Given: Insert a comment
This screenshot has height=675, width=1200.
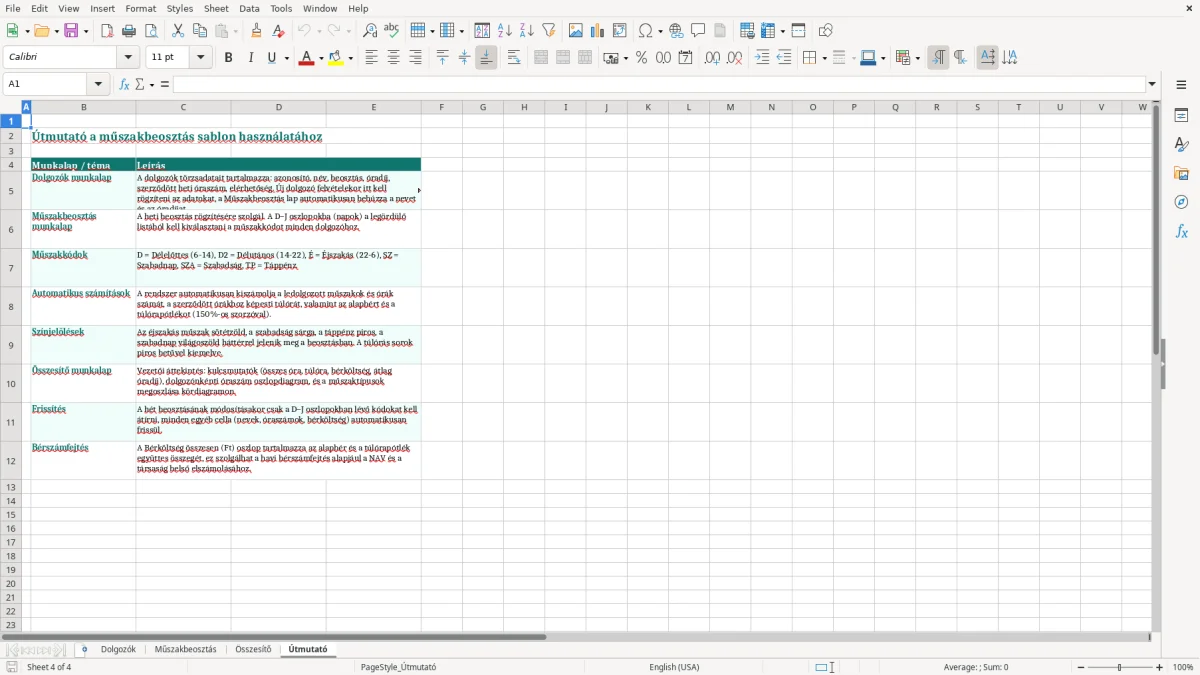Looking at the screenshot, I should pyautogui.click(x=698, y=31).
